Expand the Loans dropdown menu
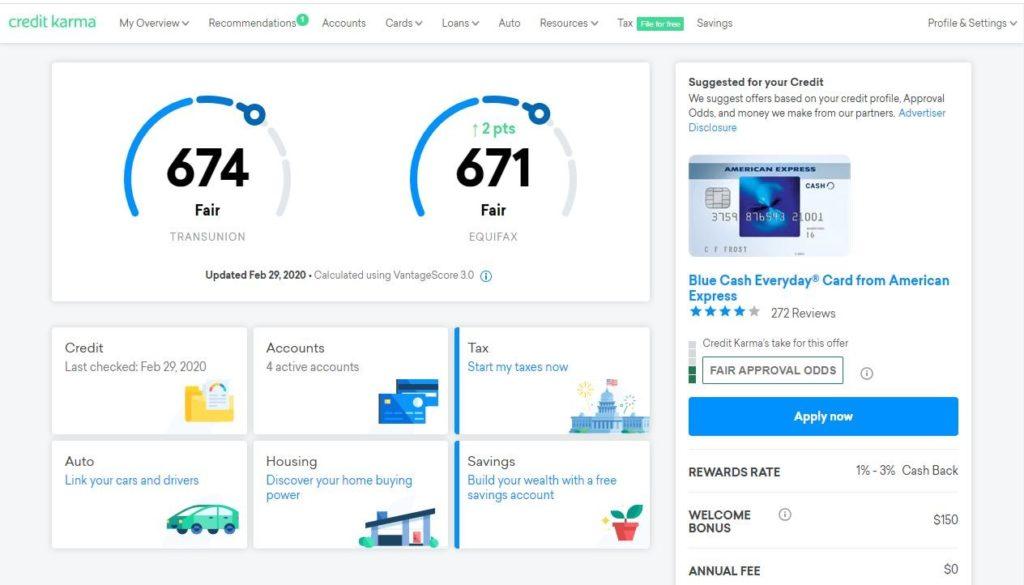This screenshot has height=585, width=1024. [x=460, y=23]
